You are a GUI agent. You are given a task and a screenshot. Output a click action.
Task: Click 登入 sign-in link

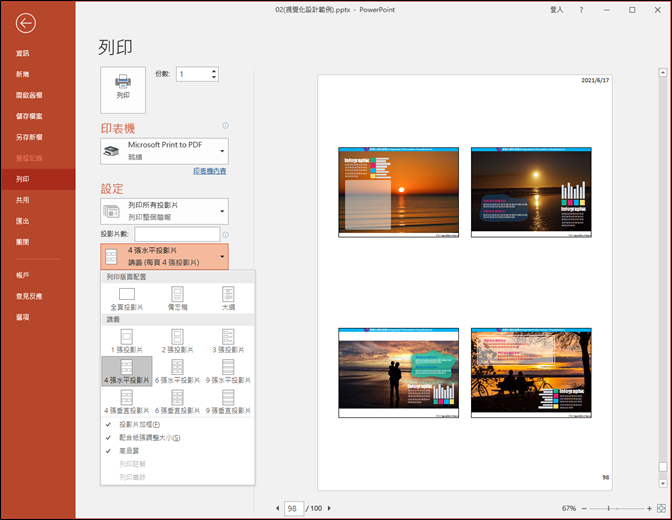pyautogui.click(x=556, y=10)
